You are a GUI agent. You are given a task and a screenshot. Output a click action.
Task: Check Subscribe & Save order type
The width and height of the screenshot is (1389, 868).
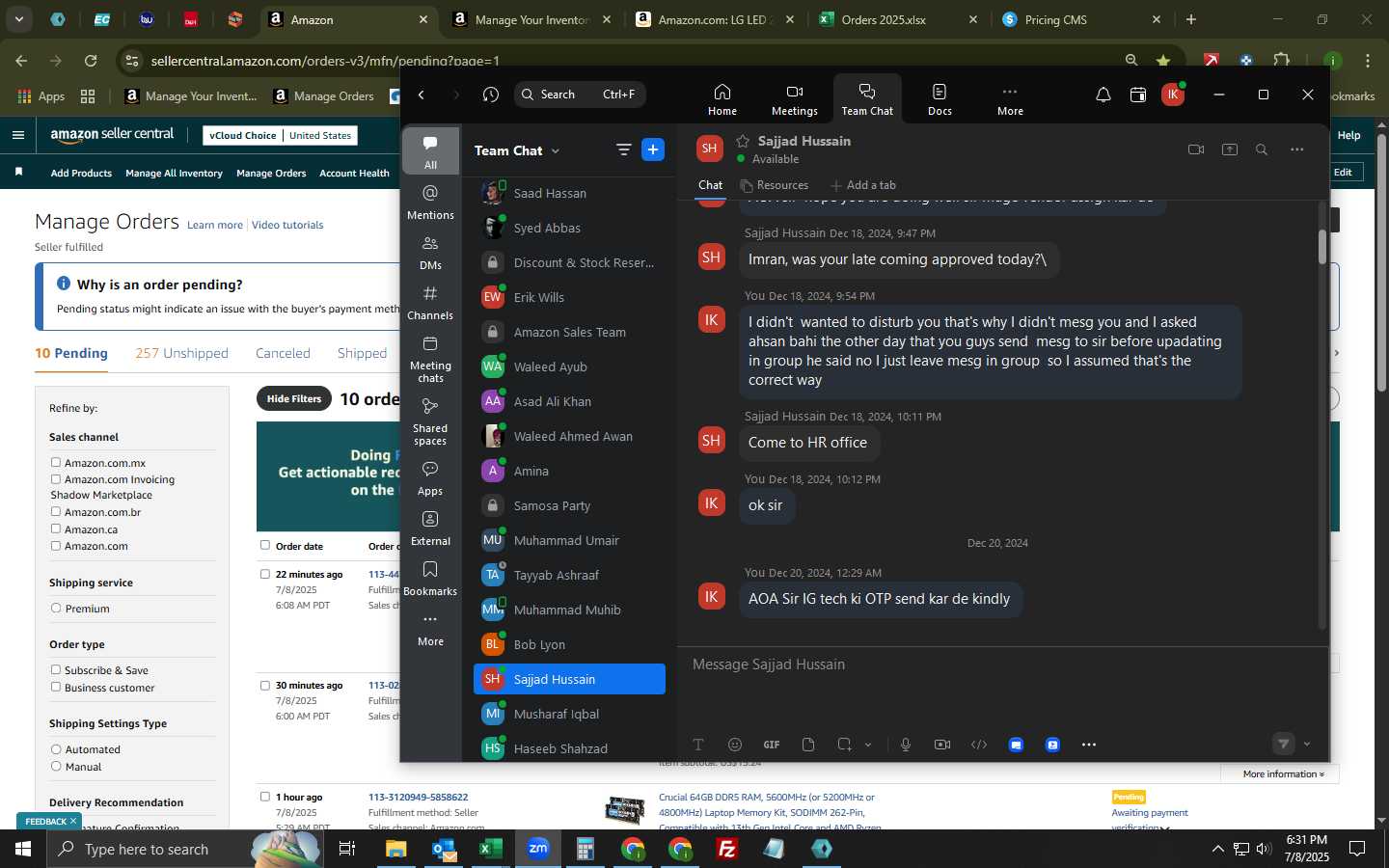pos(56,669)
